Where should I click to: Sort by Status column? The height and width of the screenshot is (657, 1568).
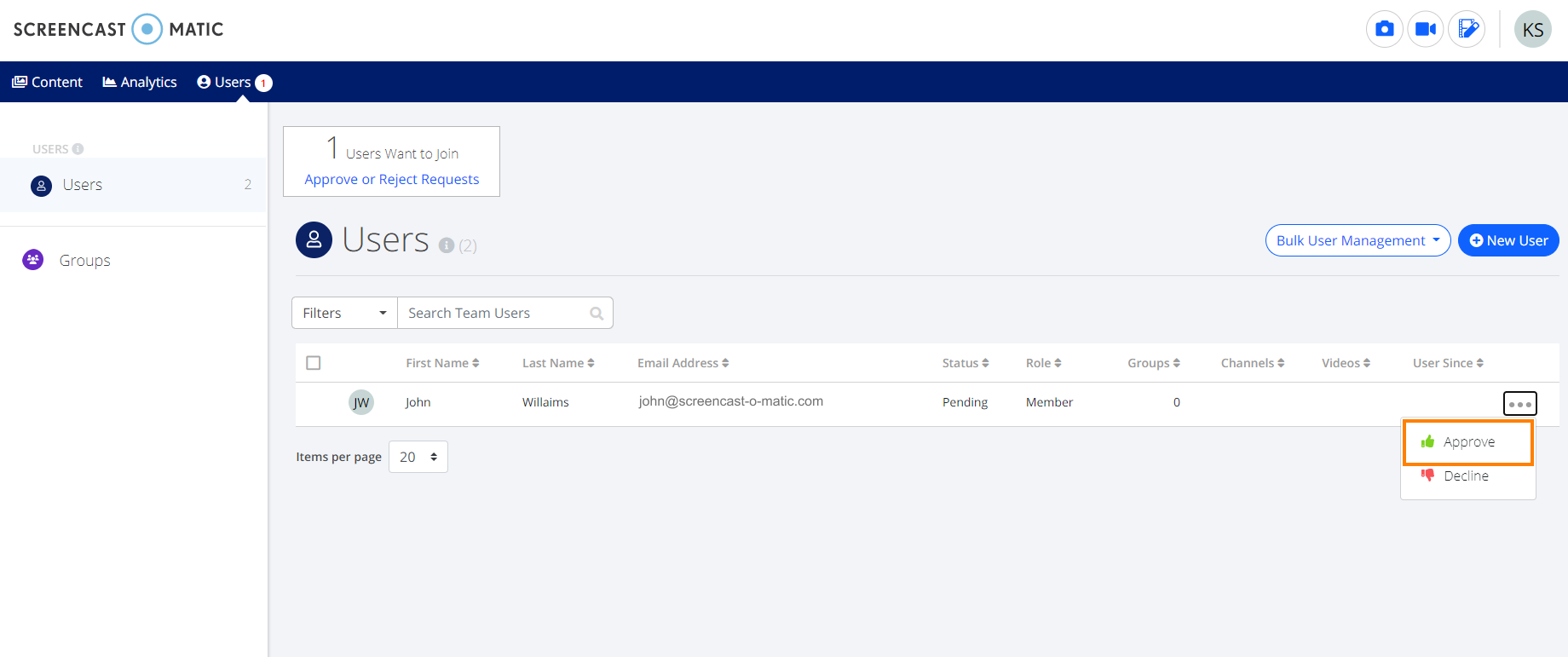tap(966, 363)
